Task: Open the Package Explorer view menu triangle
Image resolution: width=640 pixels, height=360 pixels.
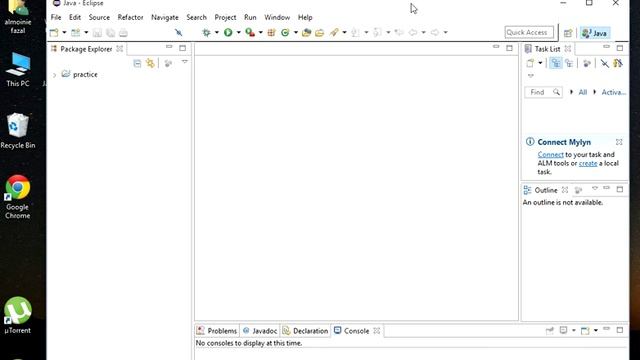Action: coord(184,62)
